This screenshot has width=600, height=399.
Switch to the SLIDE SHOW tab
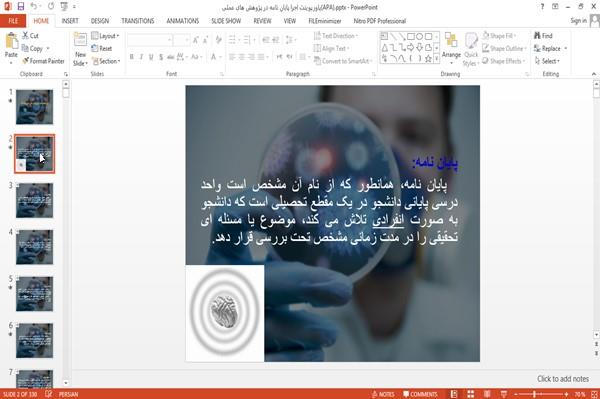point(226,21)
